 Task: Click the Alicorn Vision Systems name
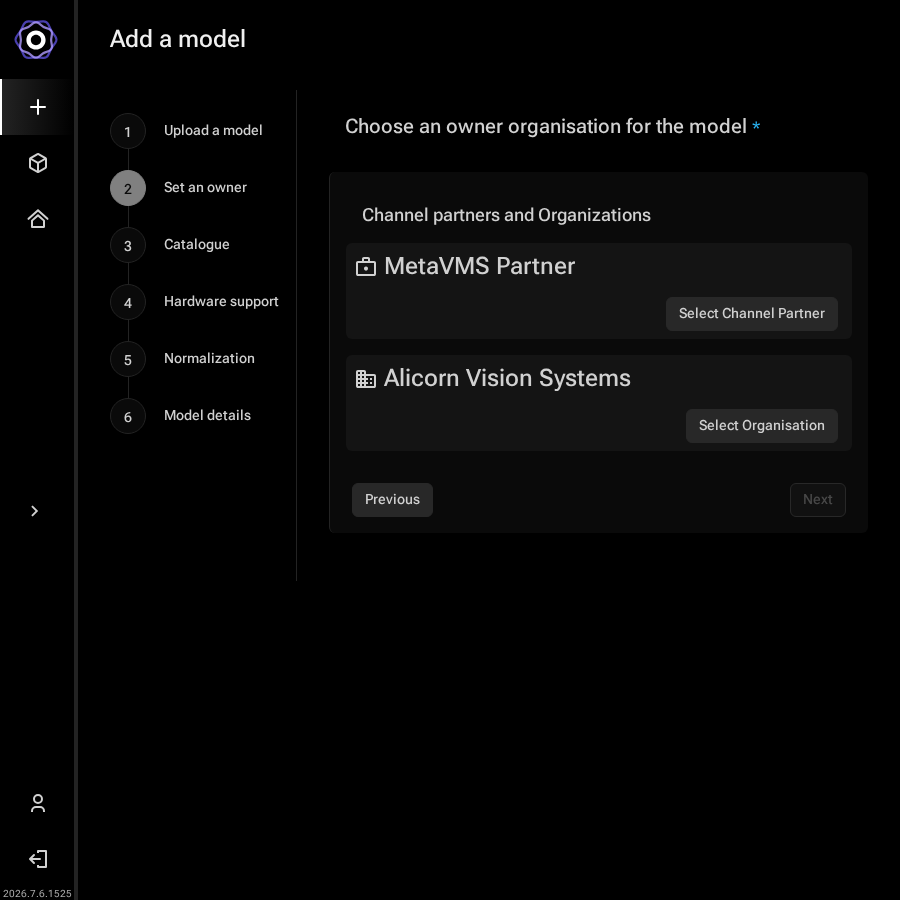pyautogui.click(x=507, y=378)
